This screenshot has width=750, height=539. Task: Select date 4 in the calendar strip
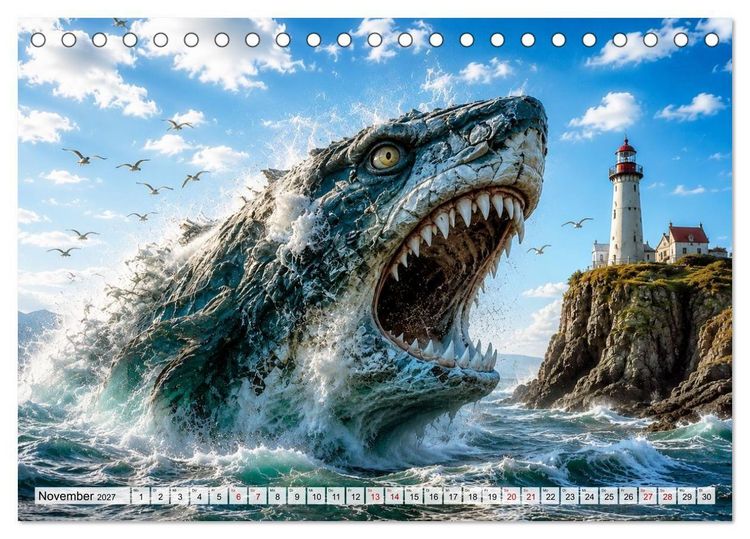click(199, 496)
